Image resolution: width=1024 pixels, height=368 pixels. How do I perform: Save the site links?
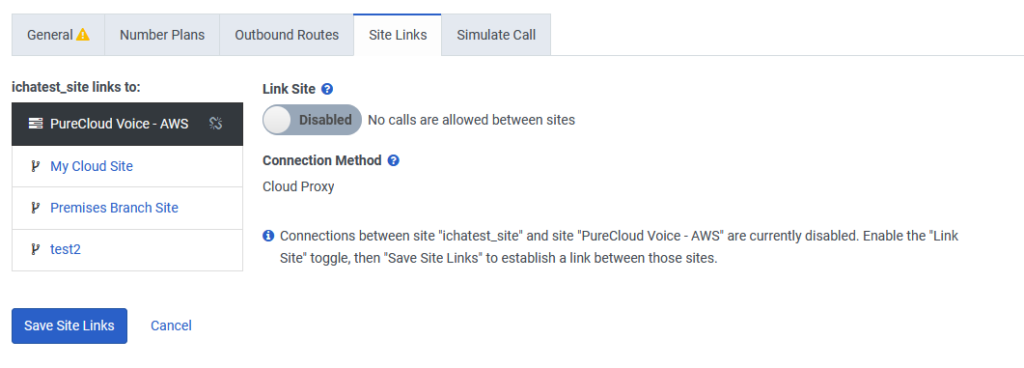[x=69, y=326]
